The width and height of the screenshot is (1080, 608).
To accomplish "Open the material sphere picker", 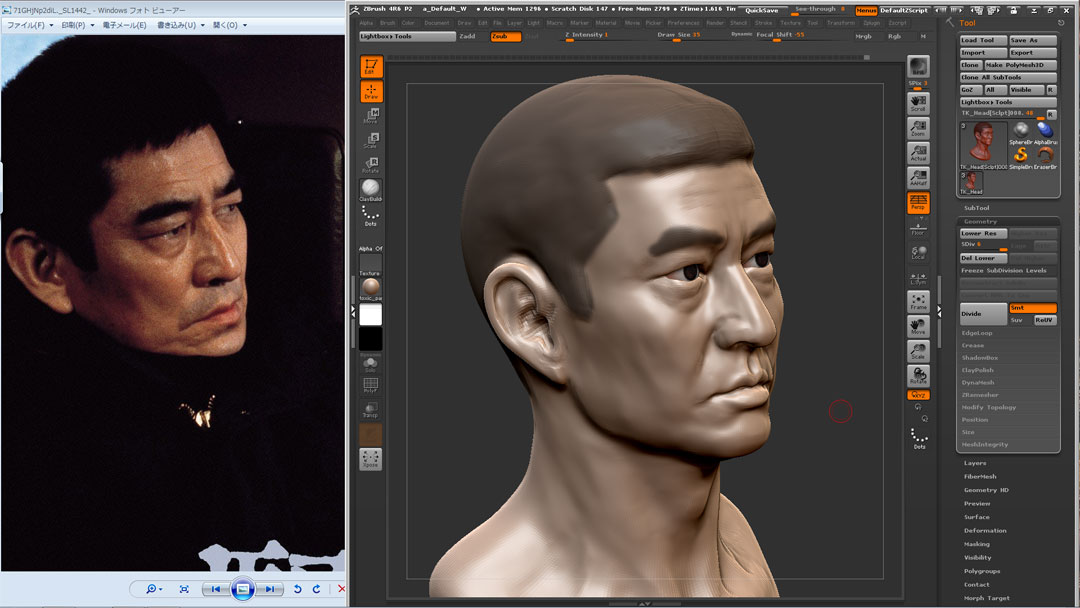I will [x=371, y=289].
